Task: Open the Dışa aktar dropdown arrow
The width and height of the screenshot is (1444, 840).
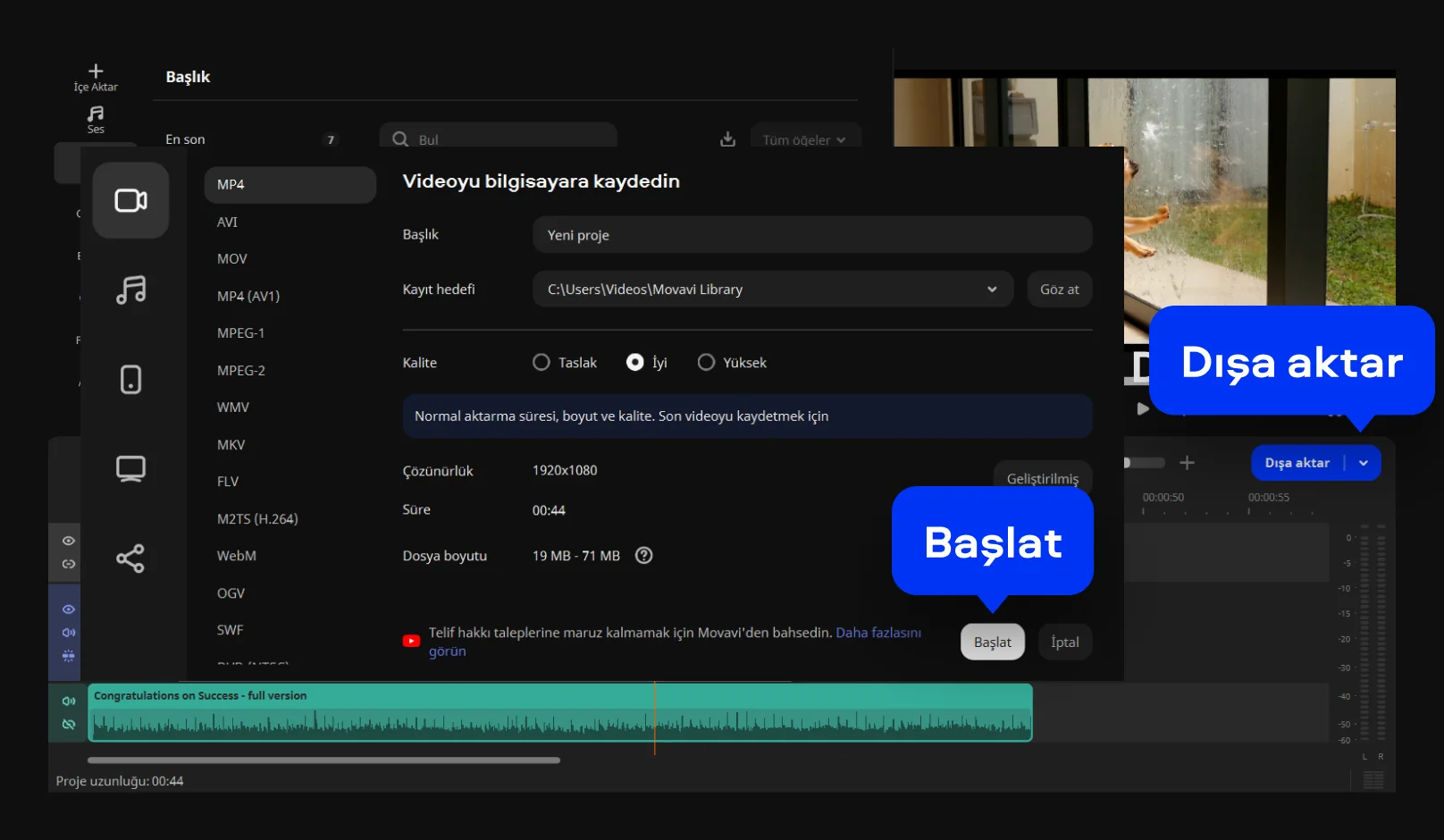Action: (1363, 463)
